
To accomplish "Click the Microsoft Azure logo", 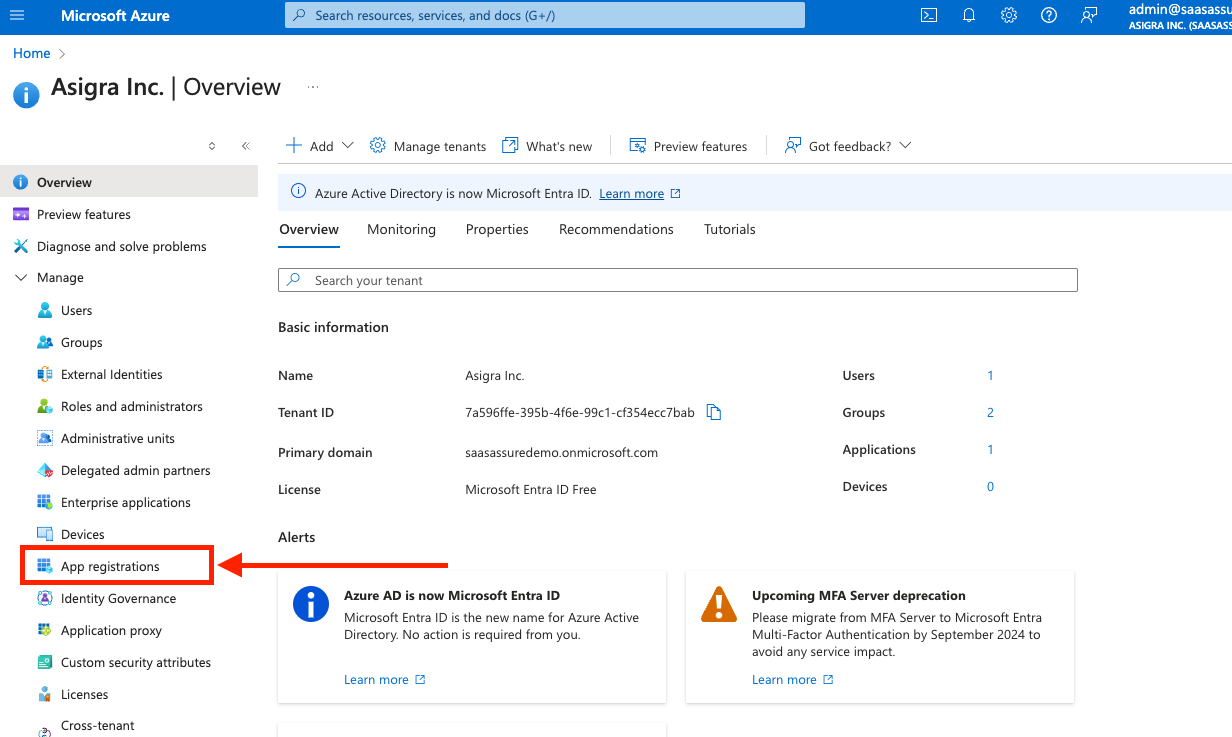I will pyautogui.click(x=113, y=15).
